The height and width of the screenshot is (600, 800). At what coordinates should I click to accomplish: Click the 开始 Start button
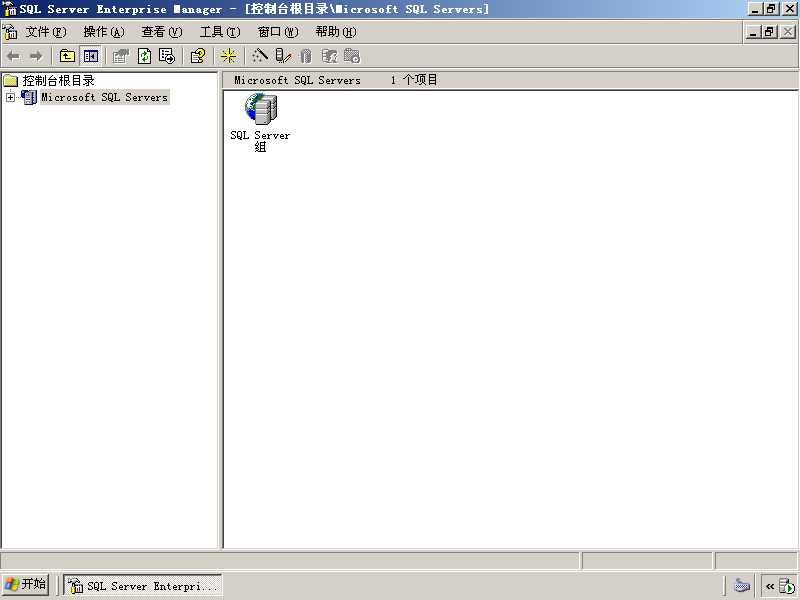point(26,584)
